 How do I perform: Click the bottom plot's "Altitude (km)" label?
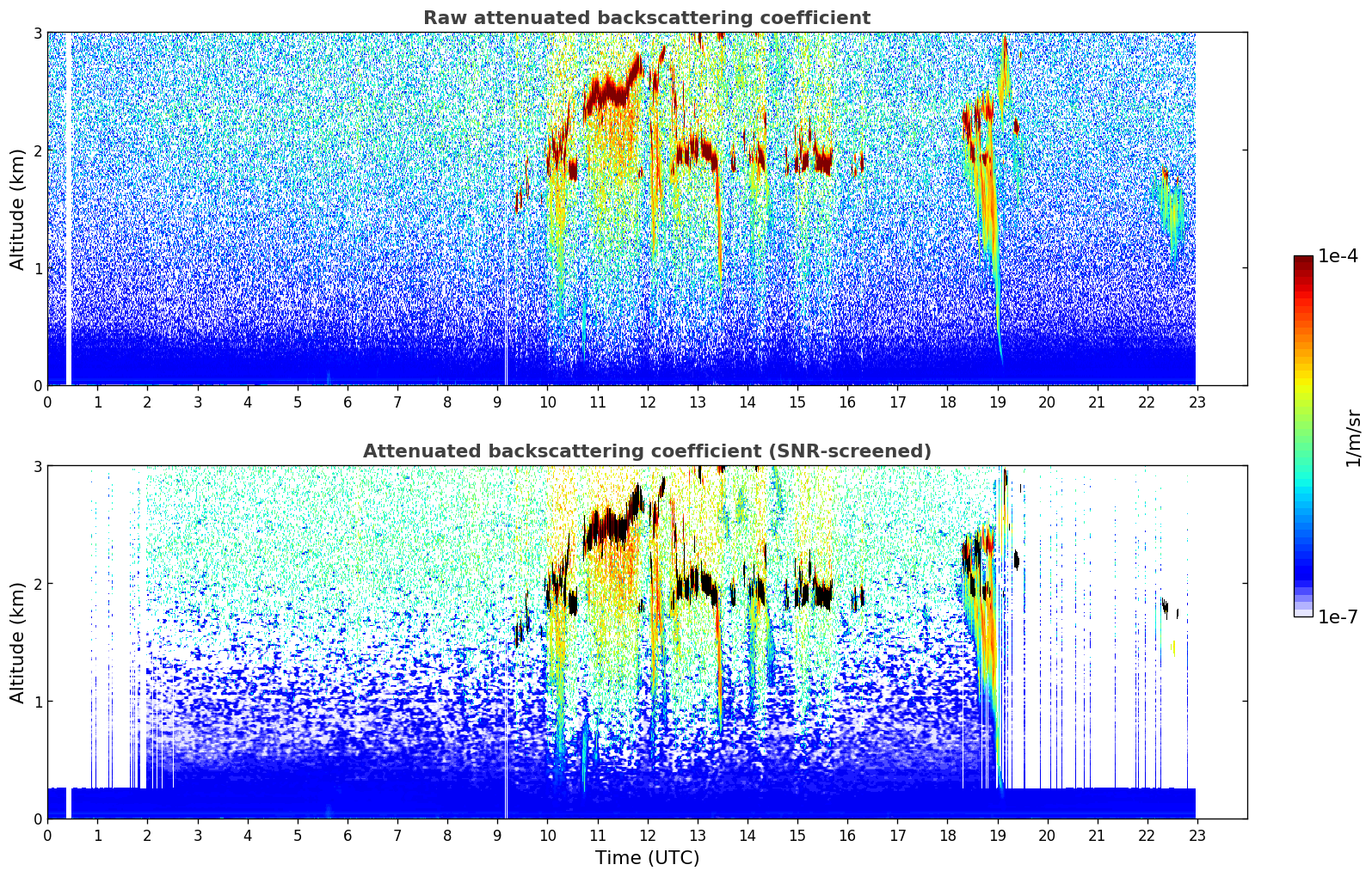coord(18,642)
